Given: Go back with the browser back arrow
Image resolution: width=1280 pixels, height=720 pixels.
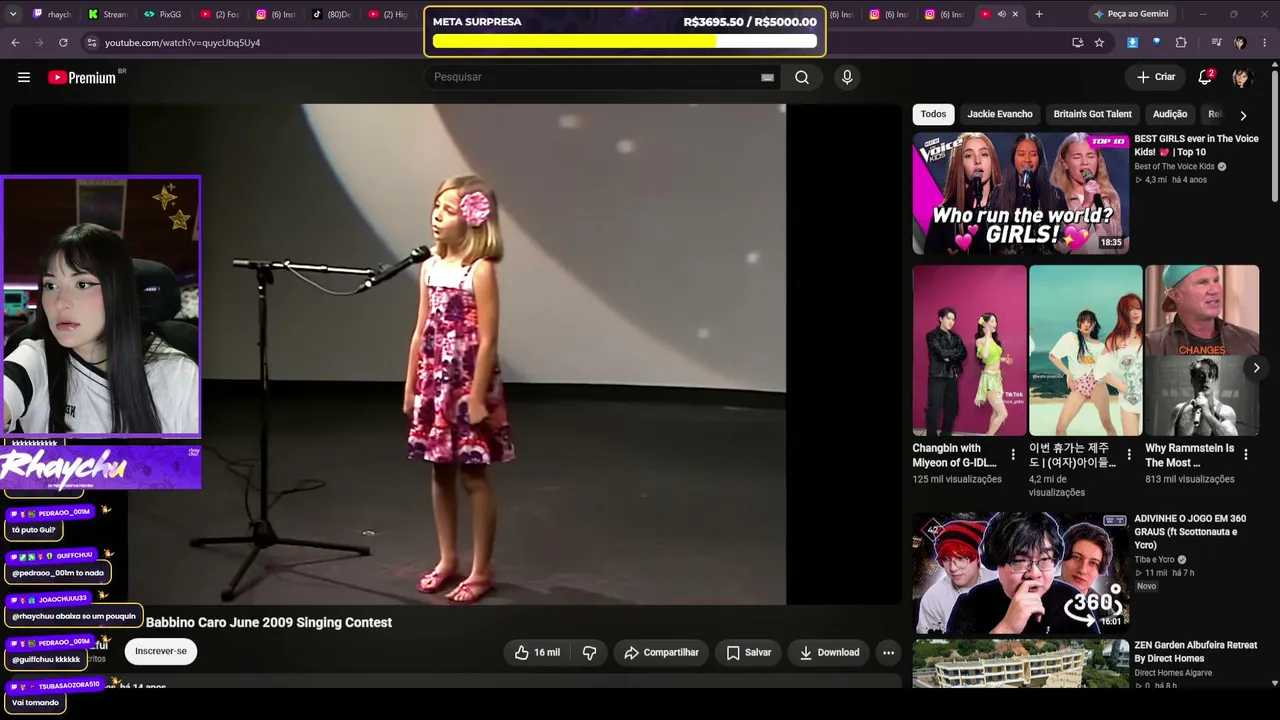Looking at the screenshot, I should (15, 43).
